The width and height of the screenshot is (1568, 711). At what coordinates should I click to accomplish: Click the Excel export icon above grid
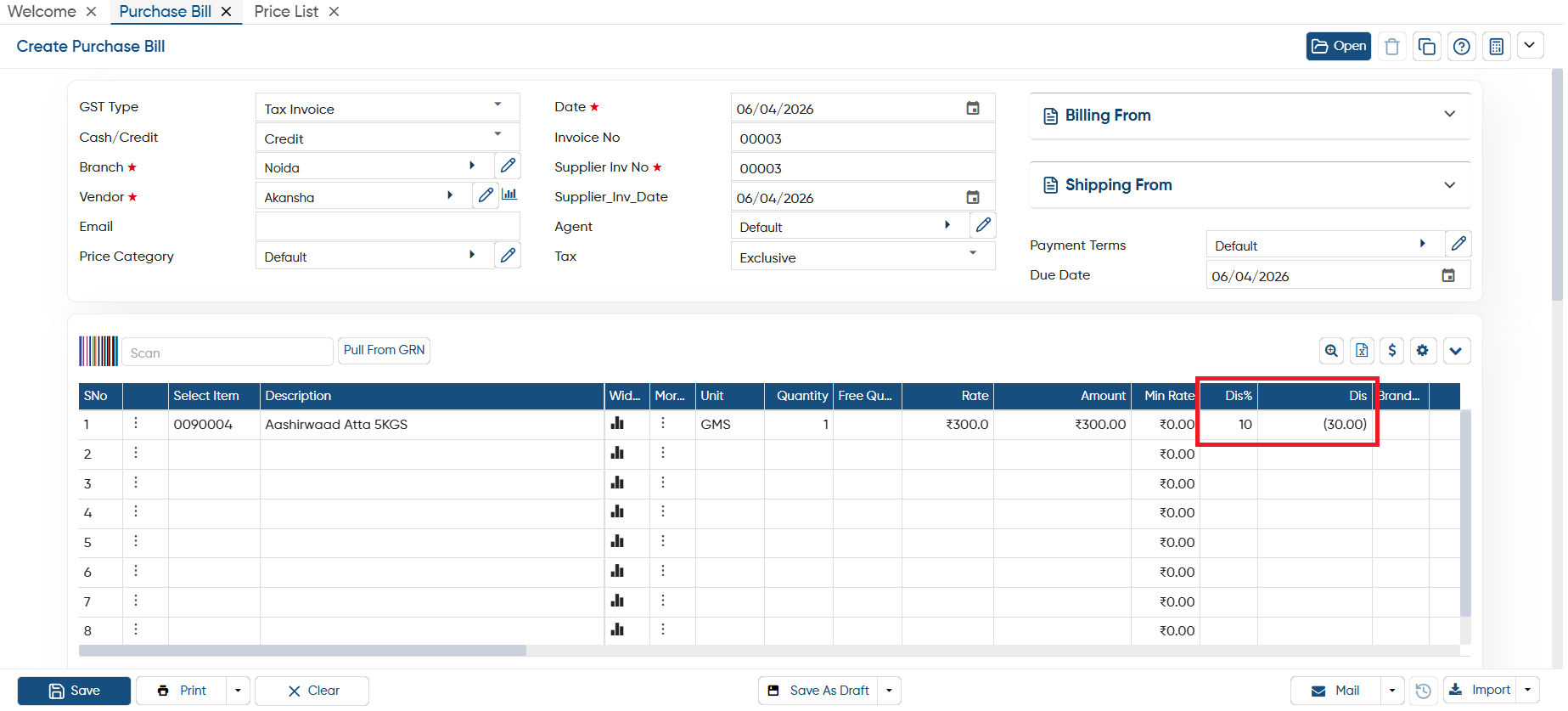1362,350
